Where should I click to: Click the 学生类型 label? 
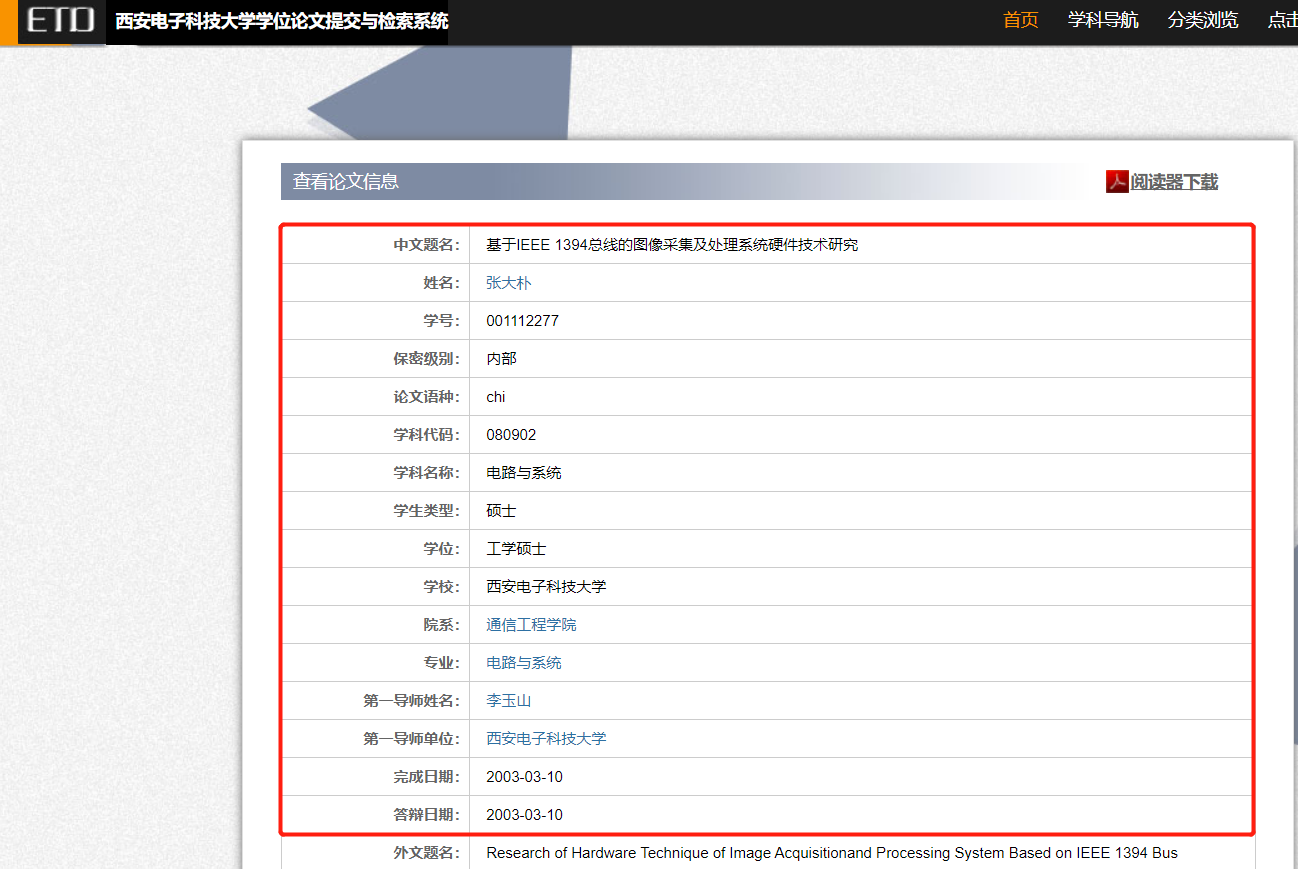coord(427,511)
